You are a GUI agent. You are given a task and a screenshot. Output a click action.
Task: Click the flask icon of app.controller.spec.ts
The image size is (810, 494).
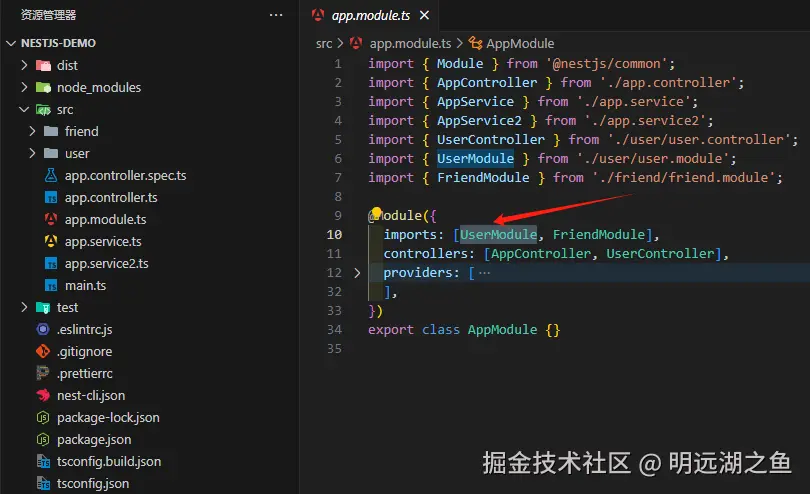pyautogui.click(x=51, y=175)
